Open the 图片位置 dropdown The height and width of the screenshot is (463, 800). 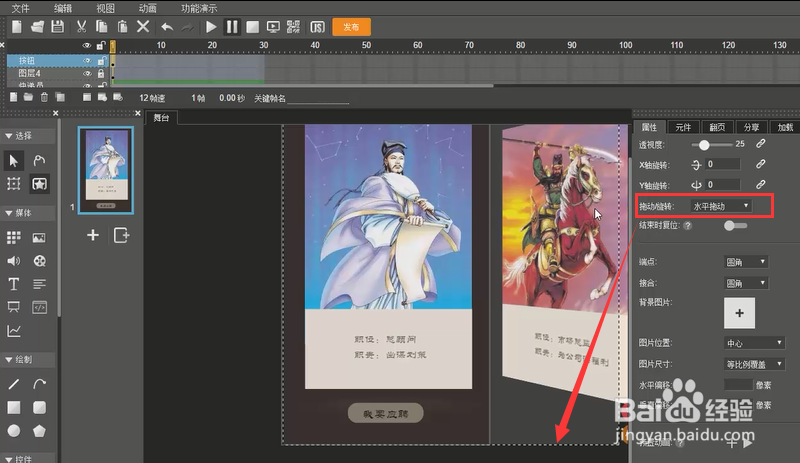point(754,343)
